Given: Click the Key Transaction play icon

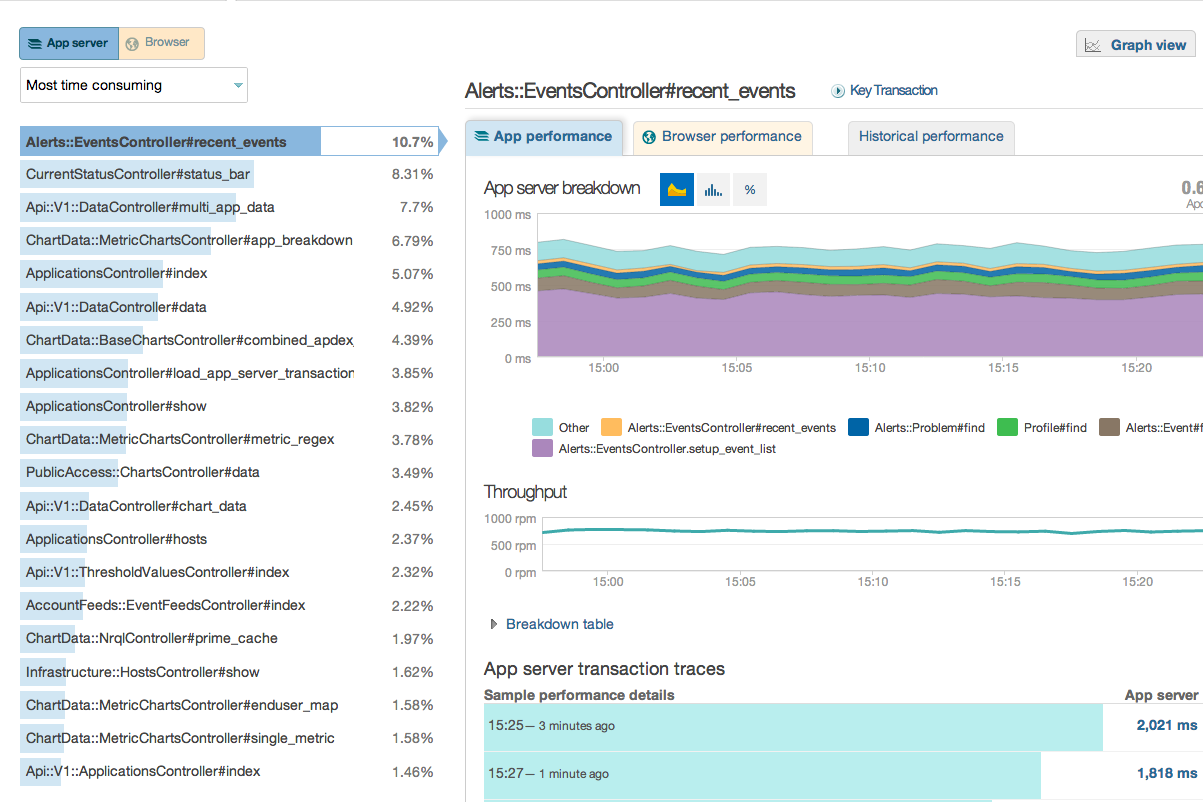Looking at the screenshot, I should (x=838, y=91).
